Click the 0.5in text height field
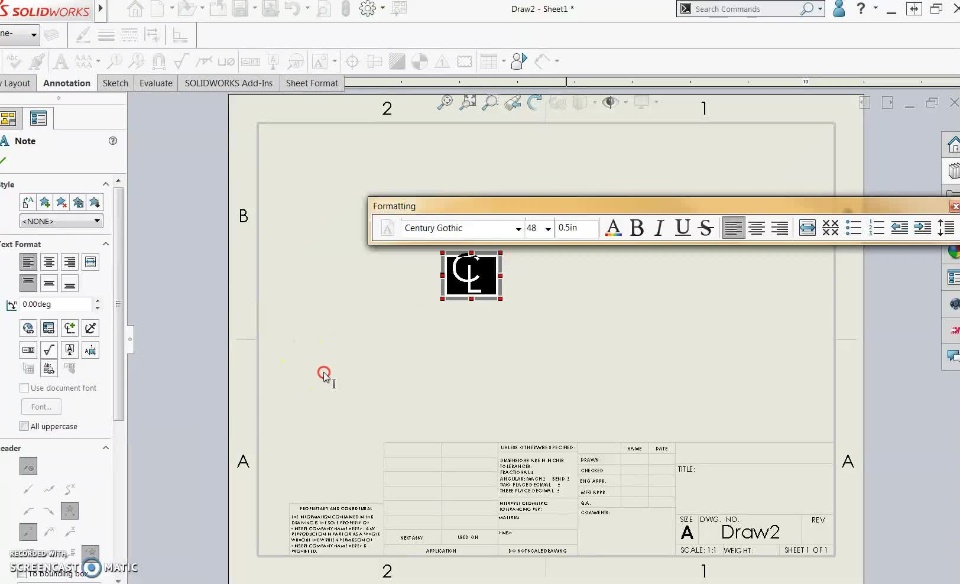960x584 pixels. coord(576,228)
